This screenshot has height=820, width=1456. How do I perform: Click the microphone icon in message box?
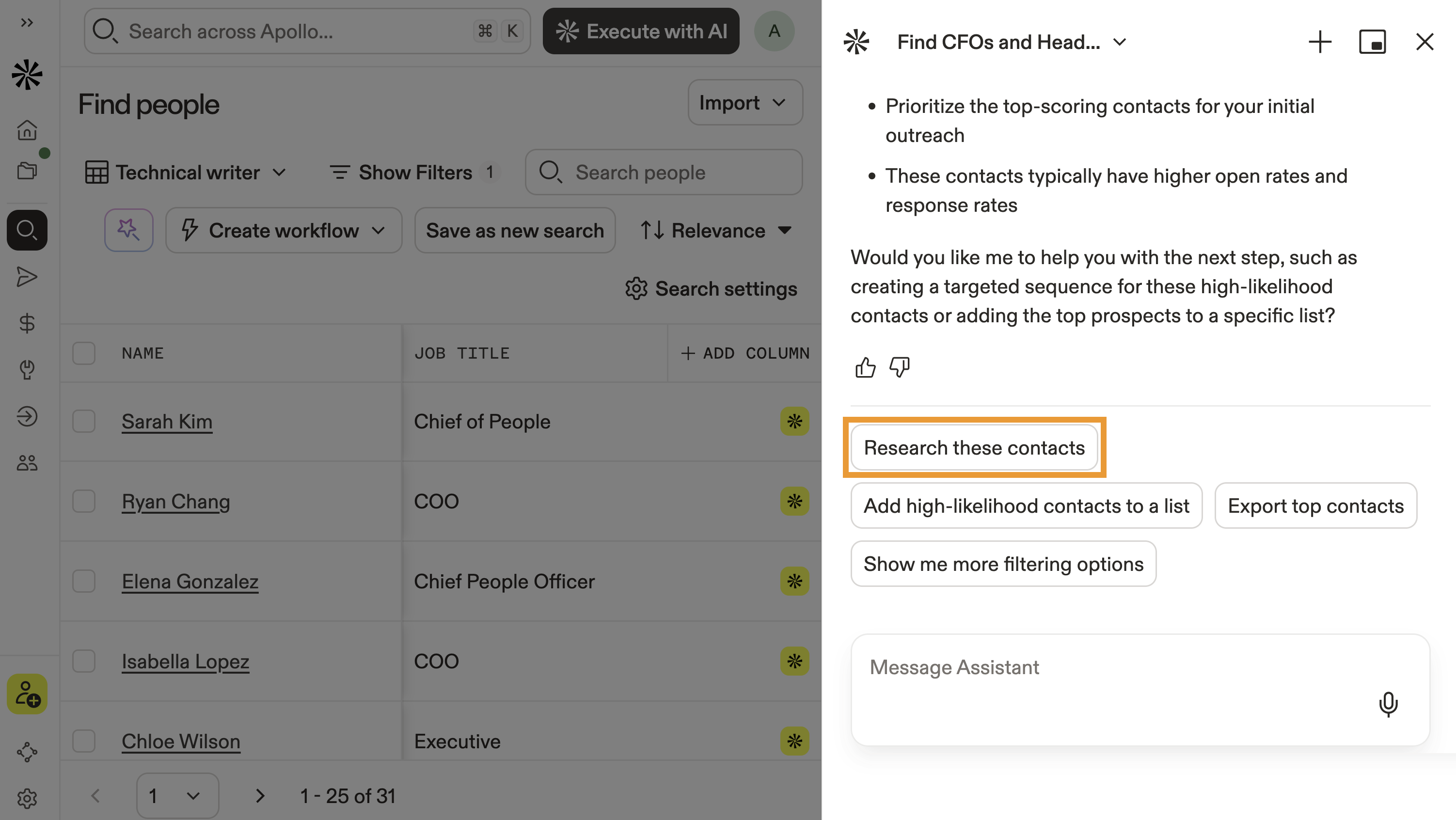click(1388, 704)
